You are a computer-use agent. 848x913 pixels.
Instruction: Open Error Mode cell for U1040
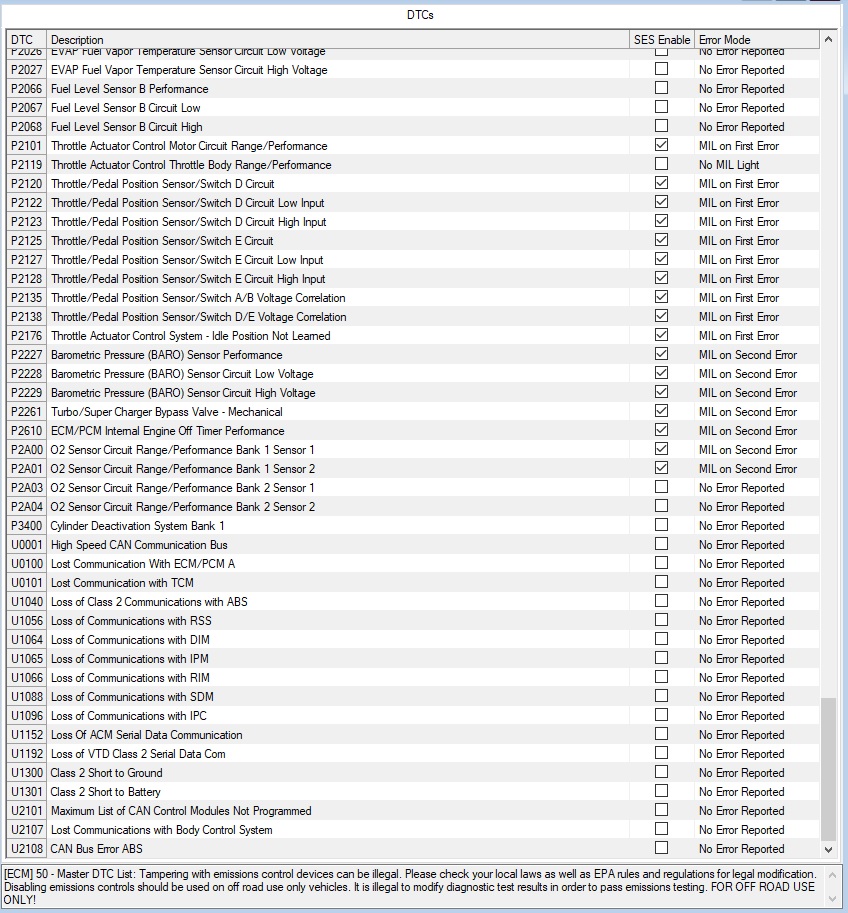[x=757, y=602]
